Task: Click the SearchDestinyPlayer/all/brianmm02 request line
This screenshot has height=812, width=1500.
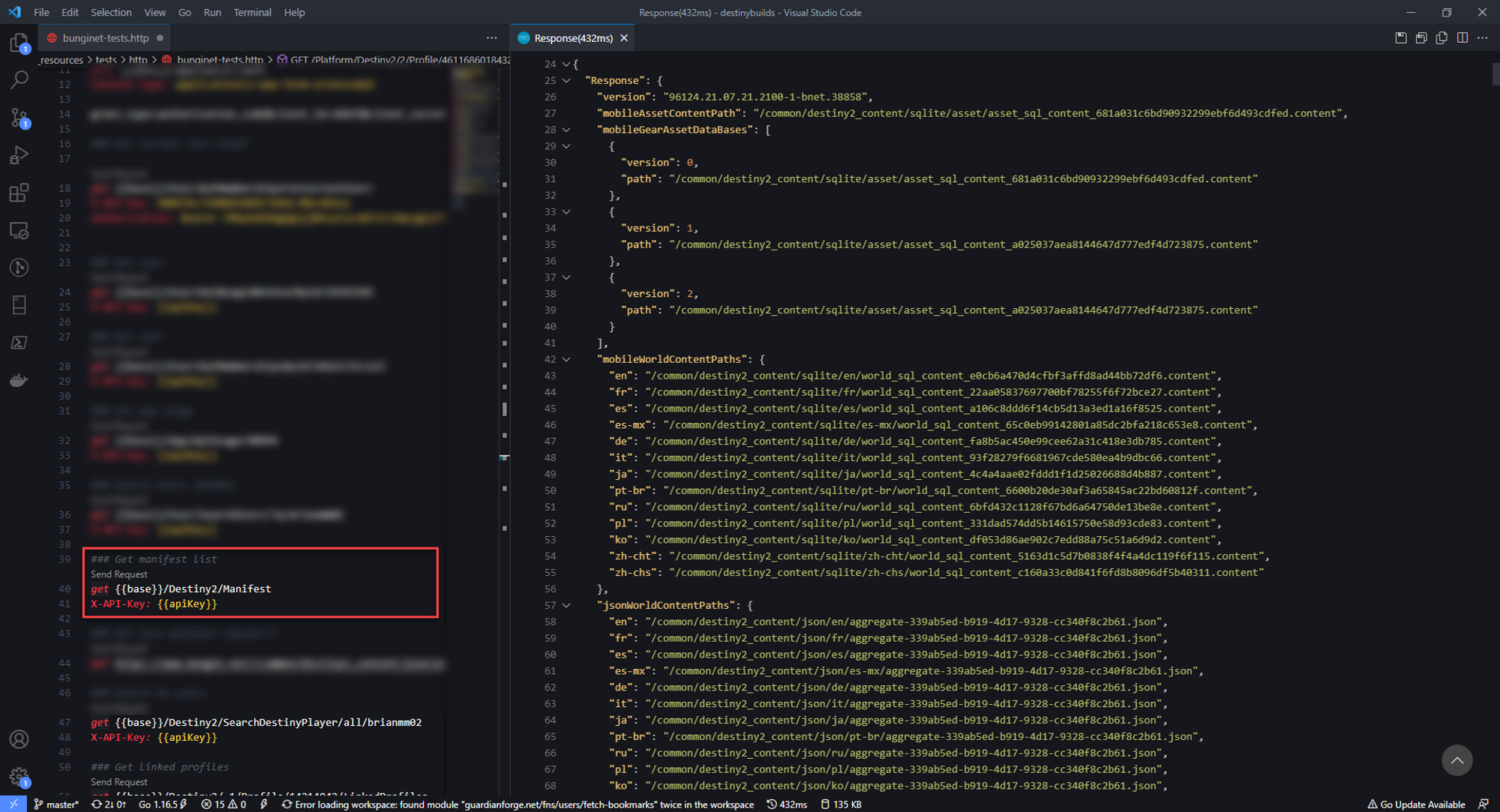Action: pyautogui.click(x=256, y=722)
